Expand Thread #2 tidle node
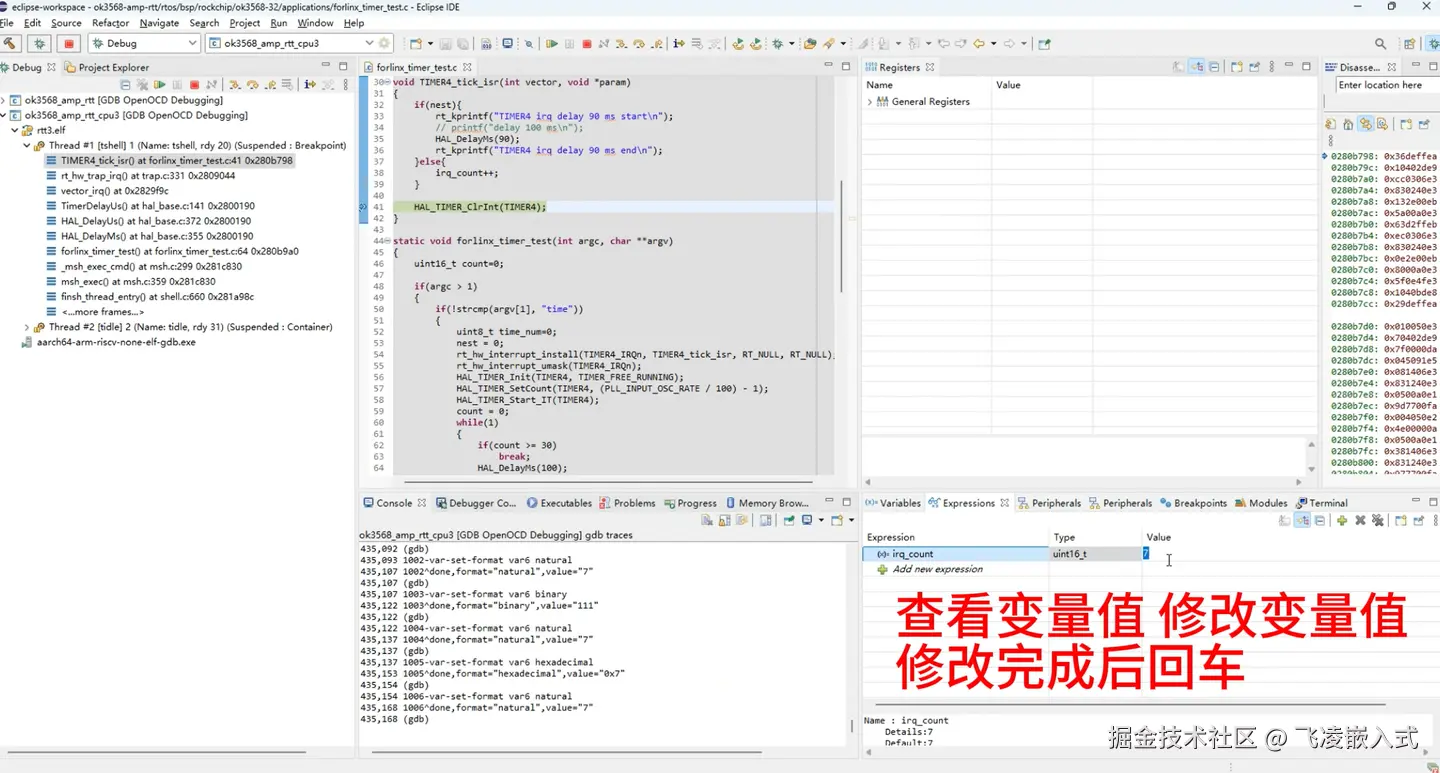Viewport: 1440px width, 773px height. 27,327
